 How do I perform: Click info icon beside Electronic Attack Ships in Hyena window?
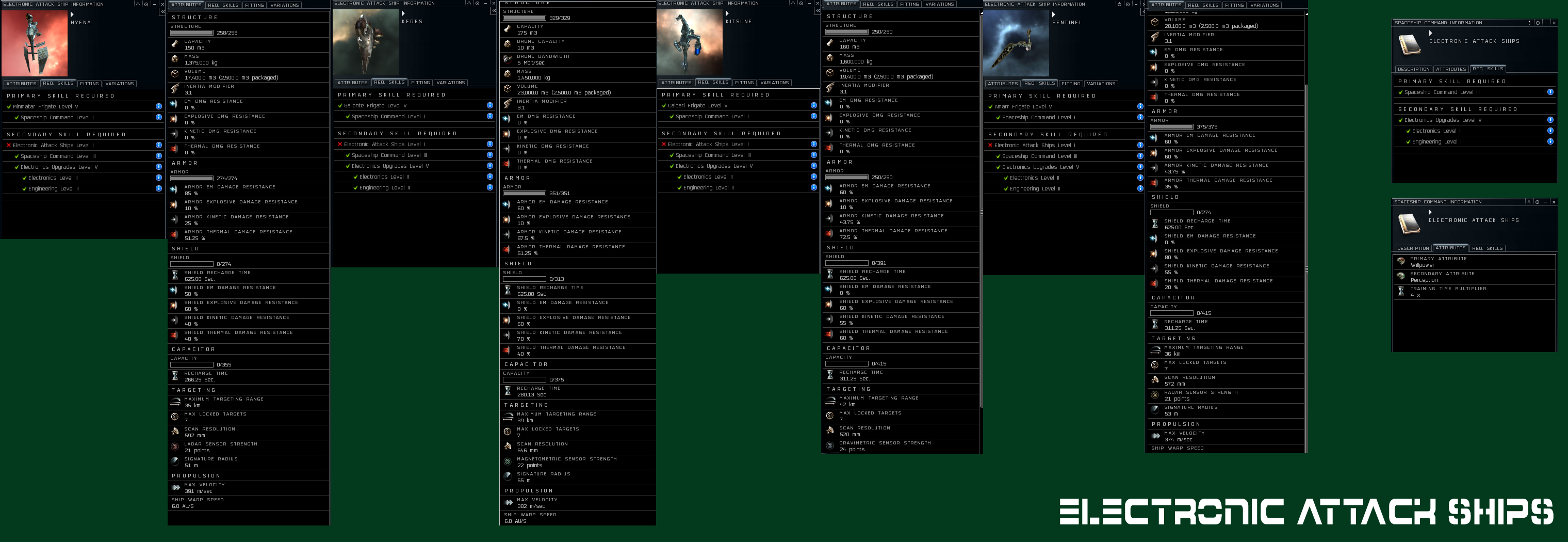coord(159,146)
